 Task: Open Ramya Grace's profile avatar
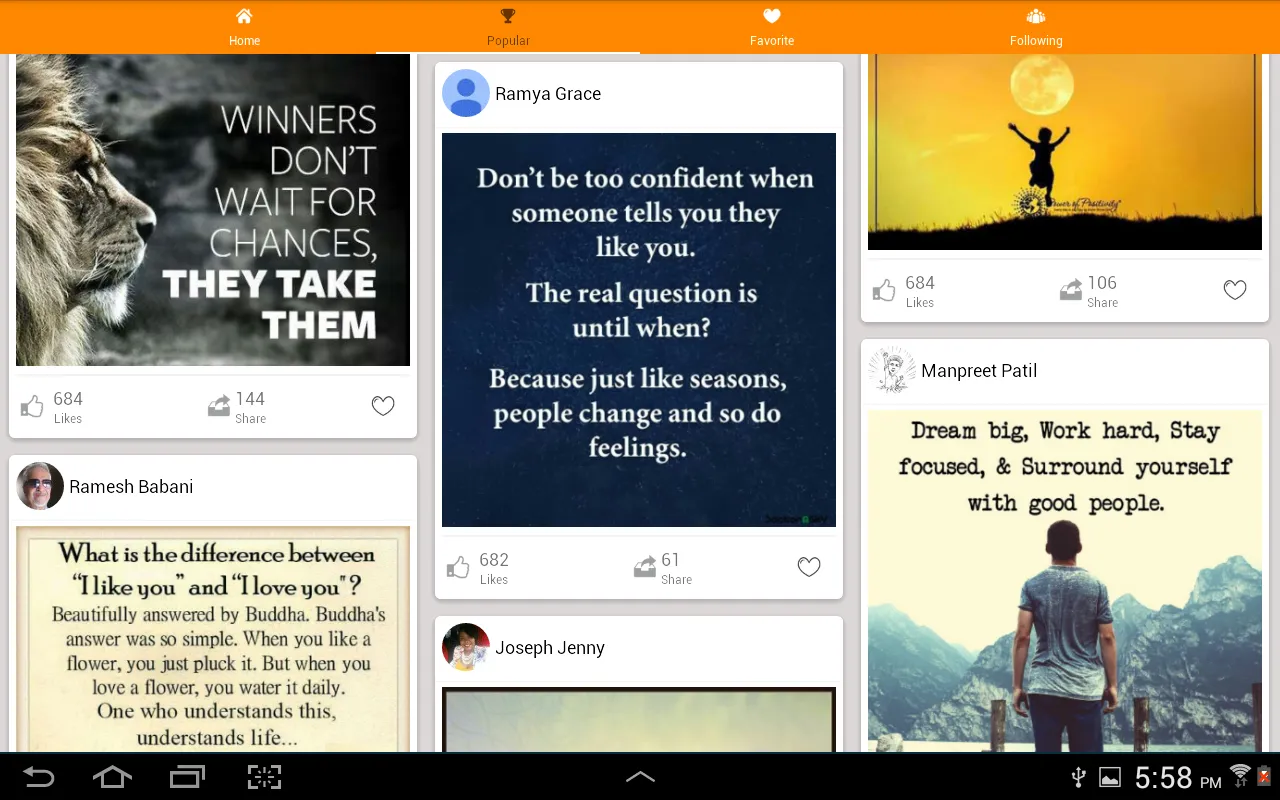click(466, 94)
